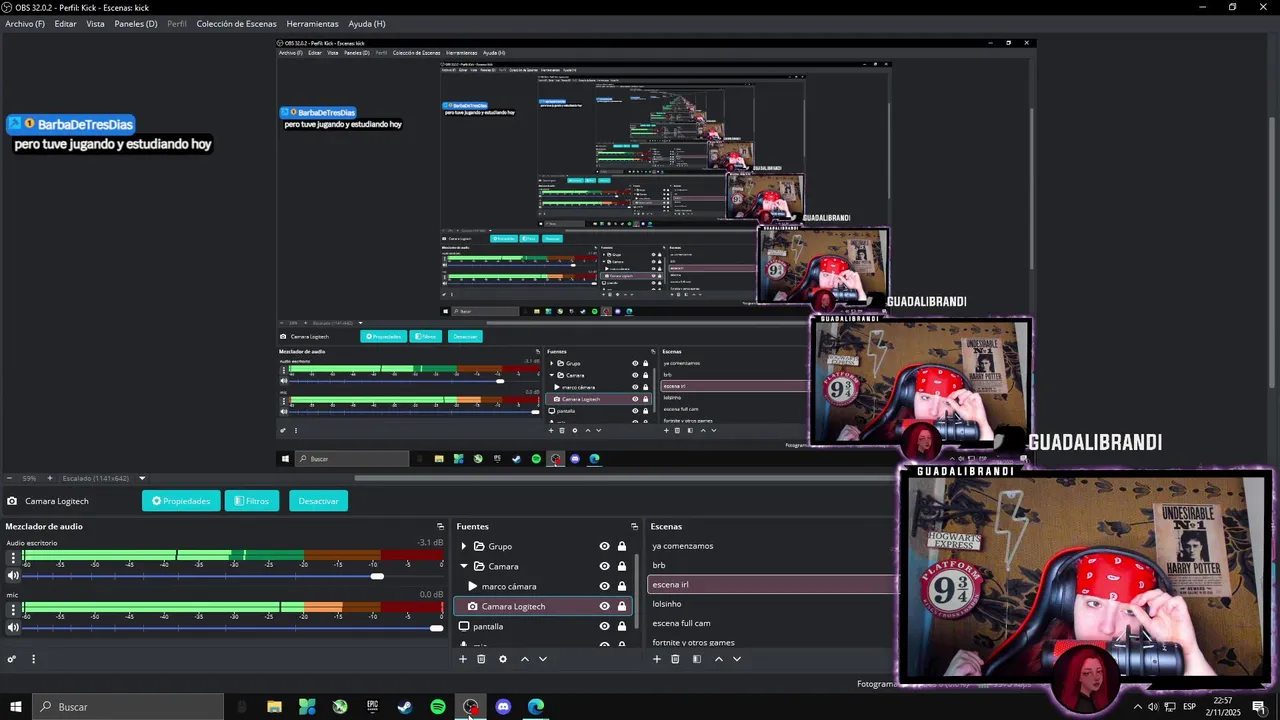Open the Paneles menu
This screenshot has height=720, width=1280.
136,24
